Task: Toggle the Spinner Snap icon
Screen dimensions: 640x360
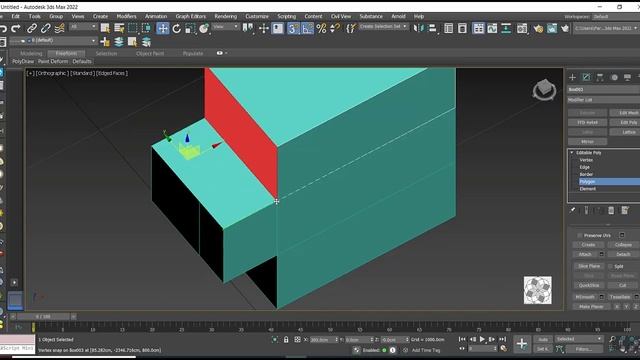Action: click(335, 28)
